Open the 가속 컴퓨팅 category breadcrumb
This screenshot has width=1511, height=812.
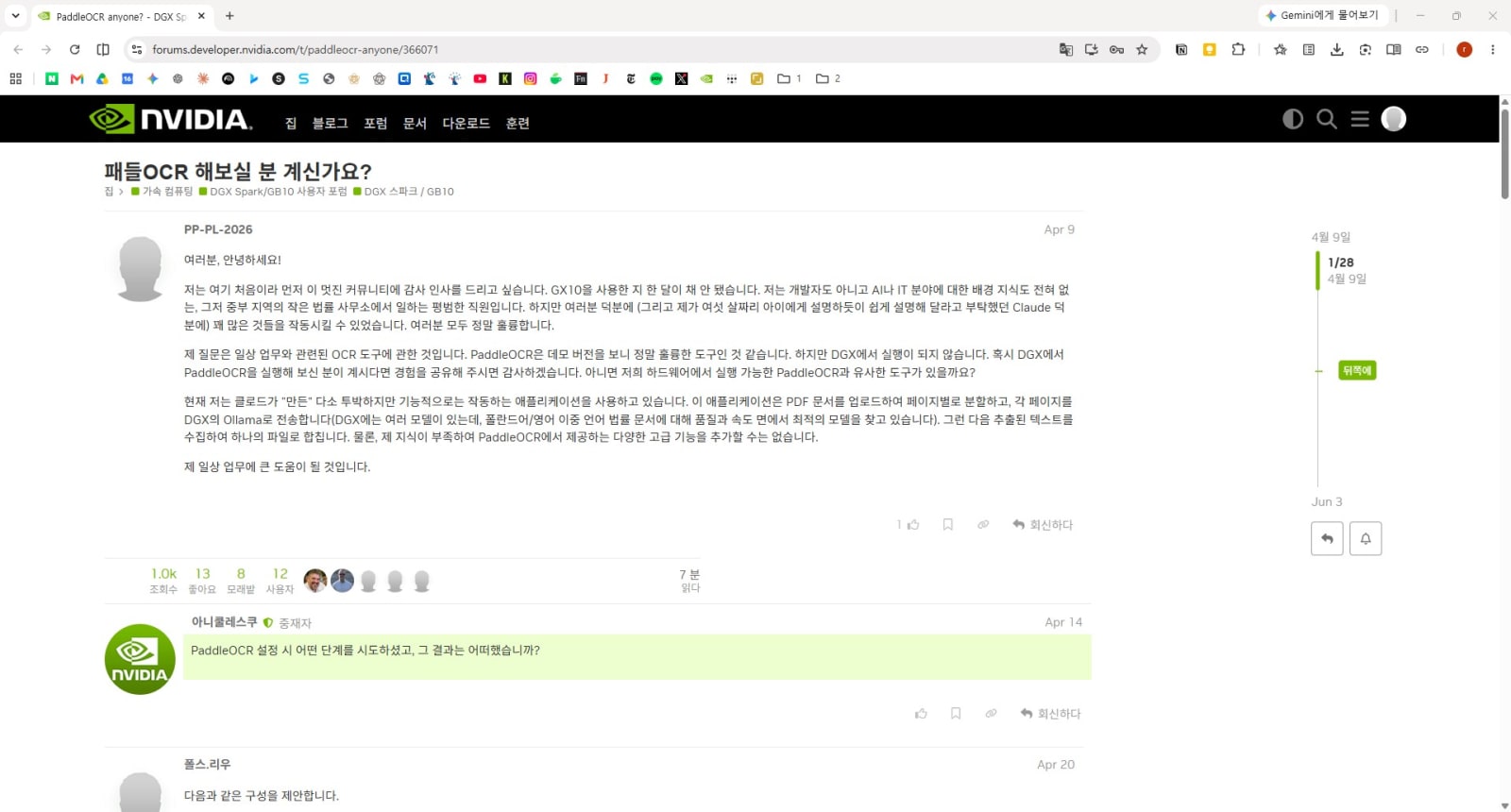coord(161,192)
